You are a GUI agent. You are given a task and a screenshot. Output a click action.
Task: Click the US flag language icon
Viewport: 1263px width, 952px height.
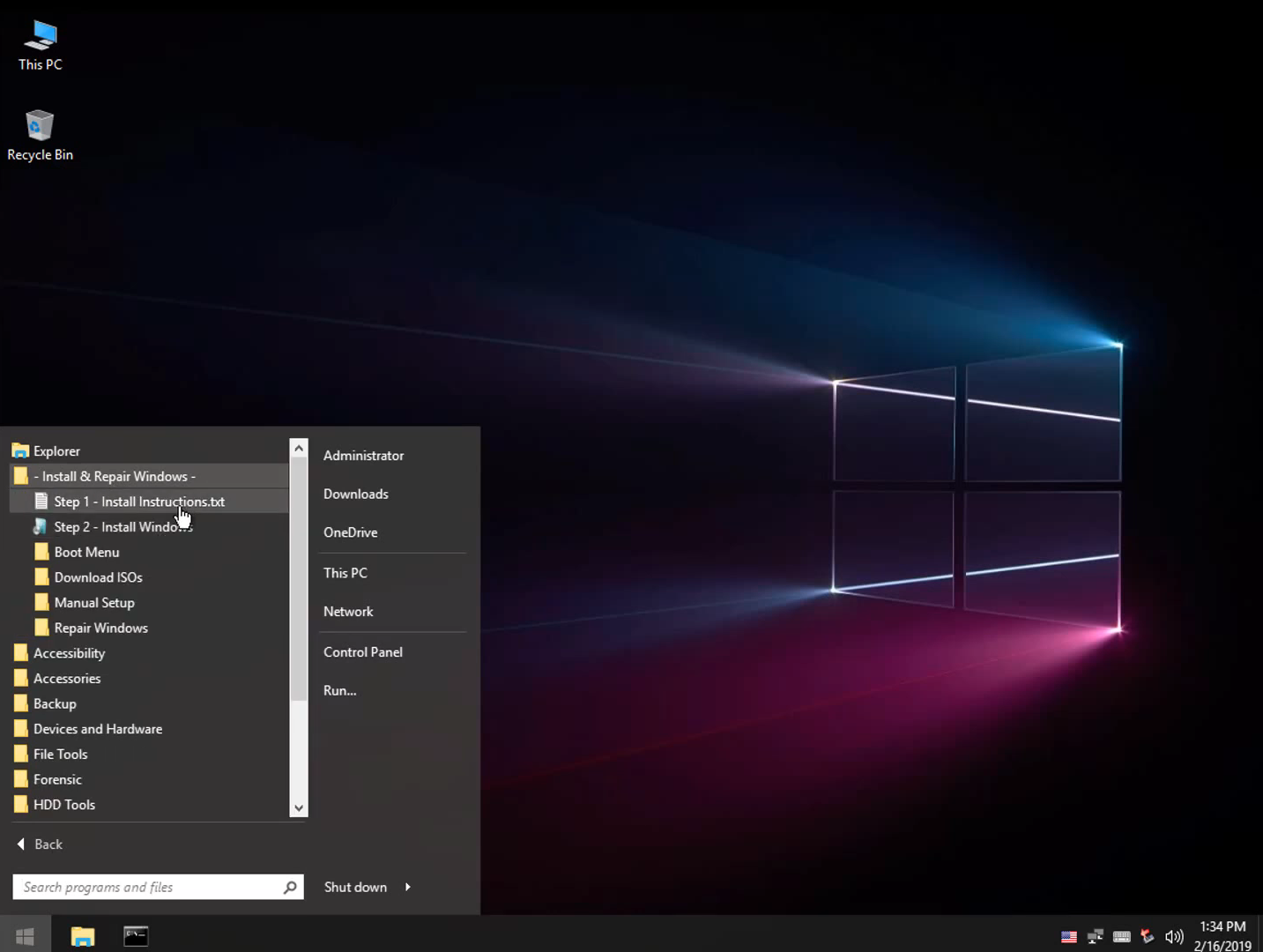[1068, 936]
